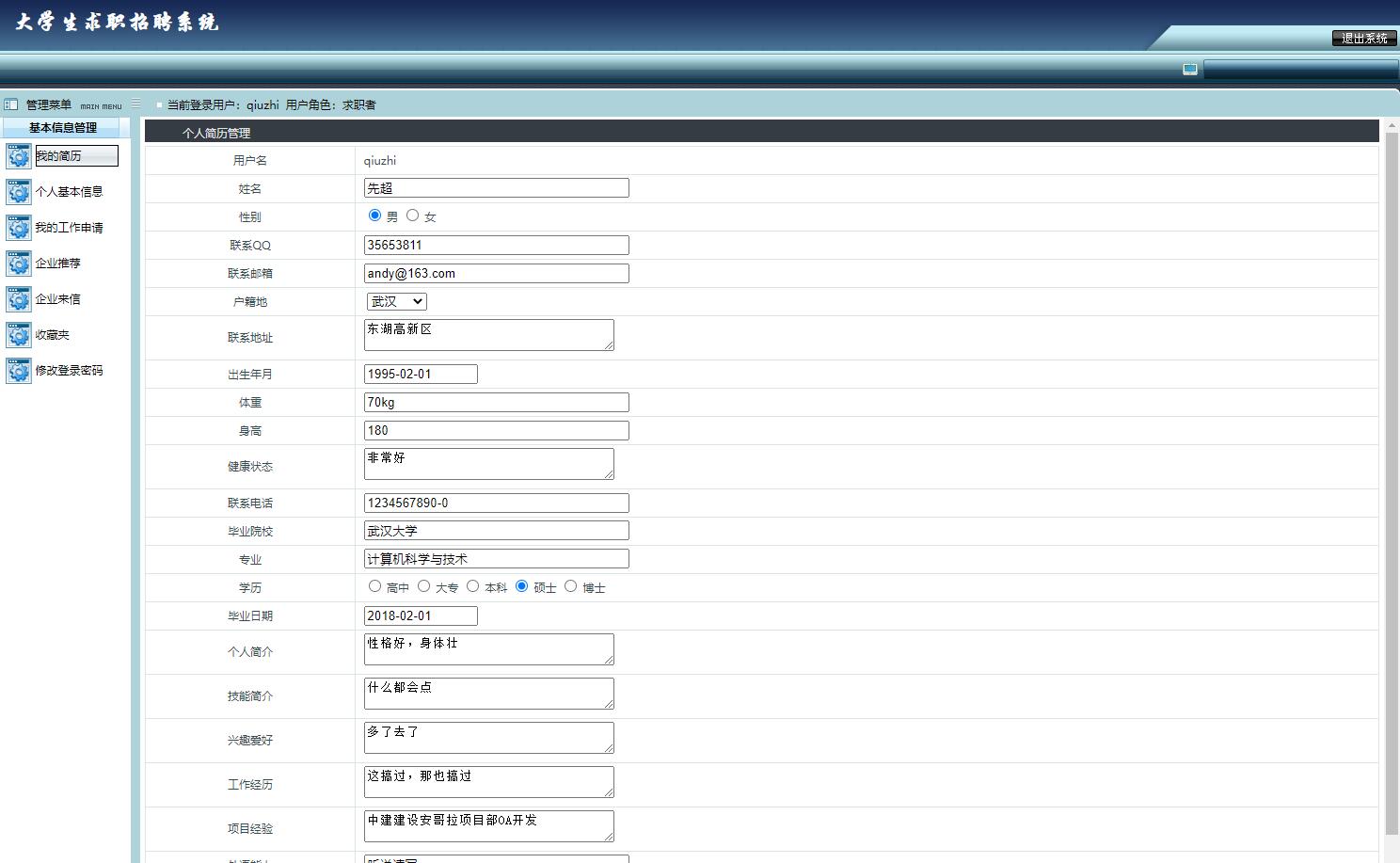
Task: Click the gear icon beside 企业来信
Action: coord(19,299)
